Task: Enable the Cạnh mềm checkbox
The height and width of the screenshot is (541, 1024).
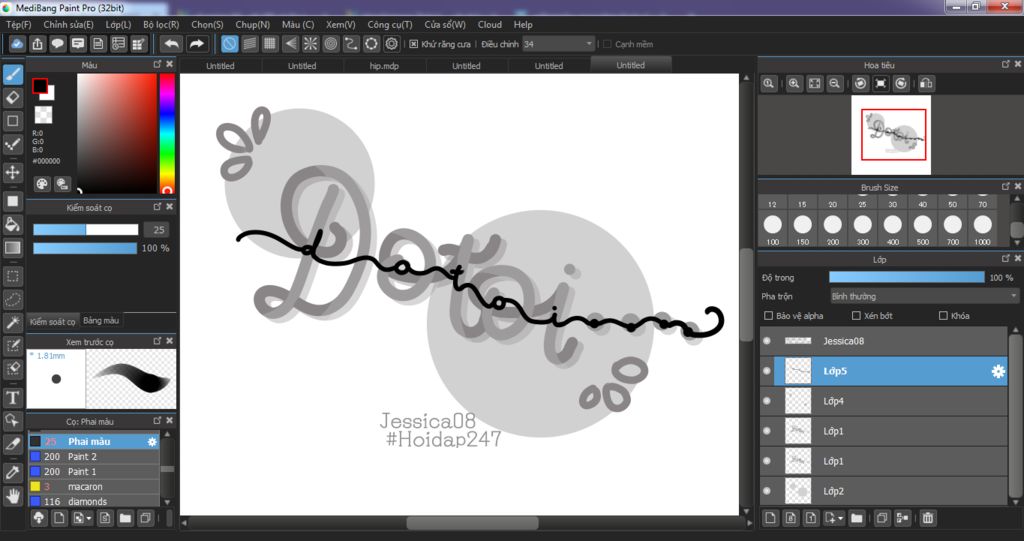Action: [607, 44]
